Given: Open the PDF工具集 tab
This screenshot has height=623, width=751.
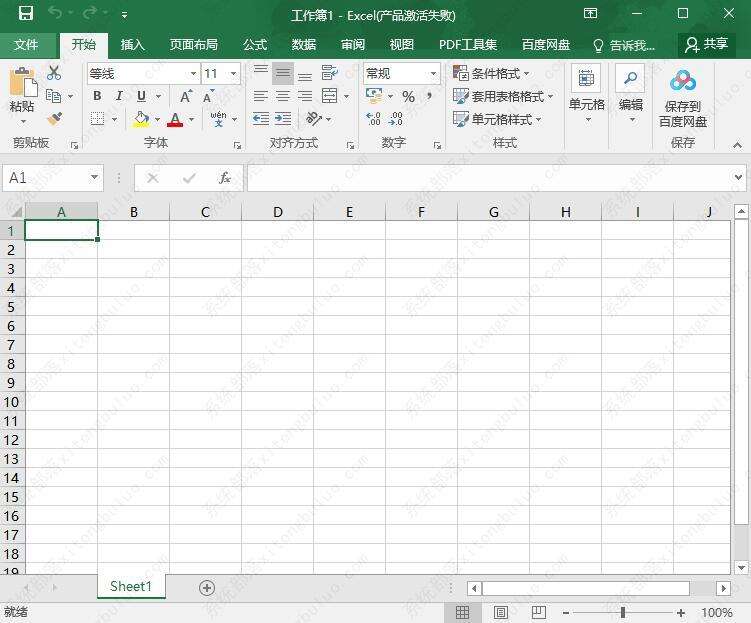Looking at the screenshot, I should coord(467,45).
